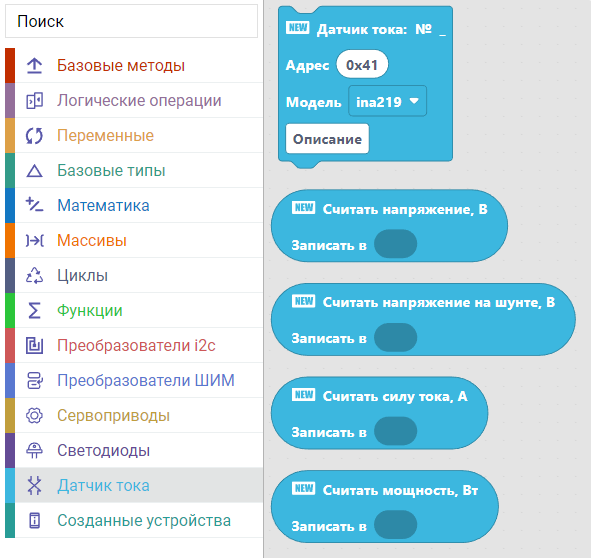Click the circular arrows Переменные icon
Screen dimensions: 591x558
(34, 136)
